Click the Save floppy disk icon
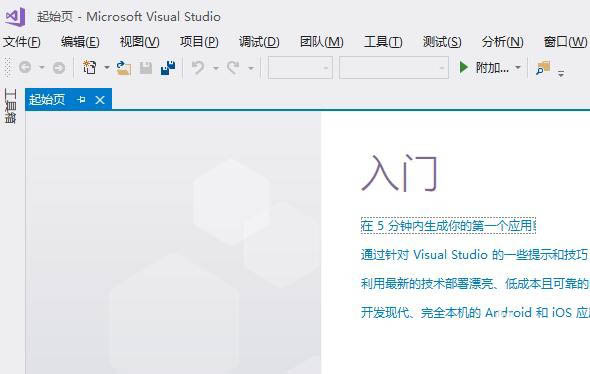Viewport: 590px width, 374px height. point(146,68)
